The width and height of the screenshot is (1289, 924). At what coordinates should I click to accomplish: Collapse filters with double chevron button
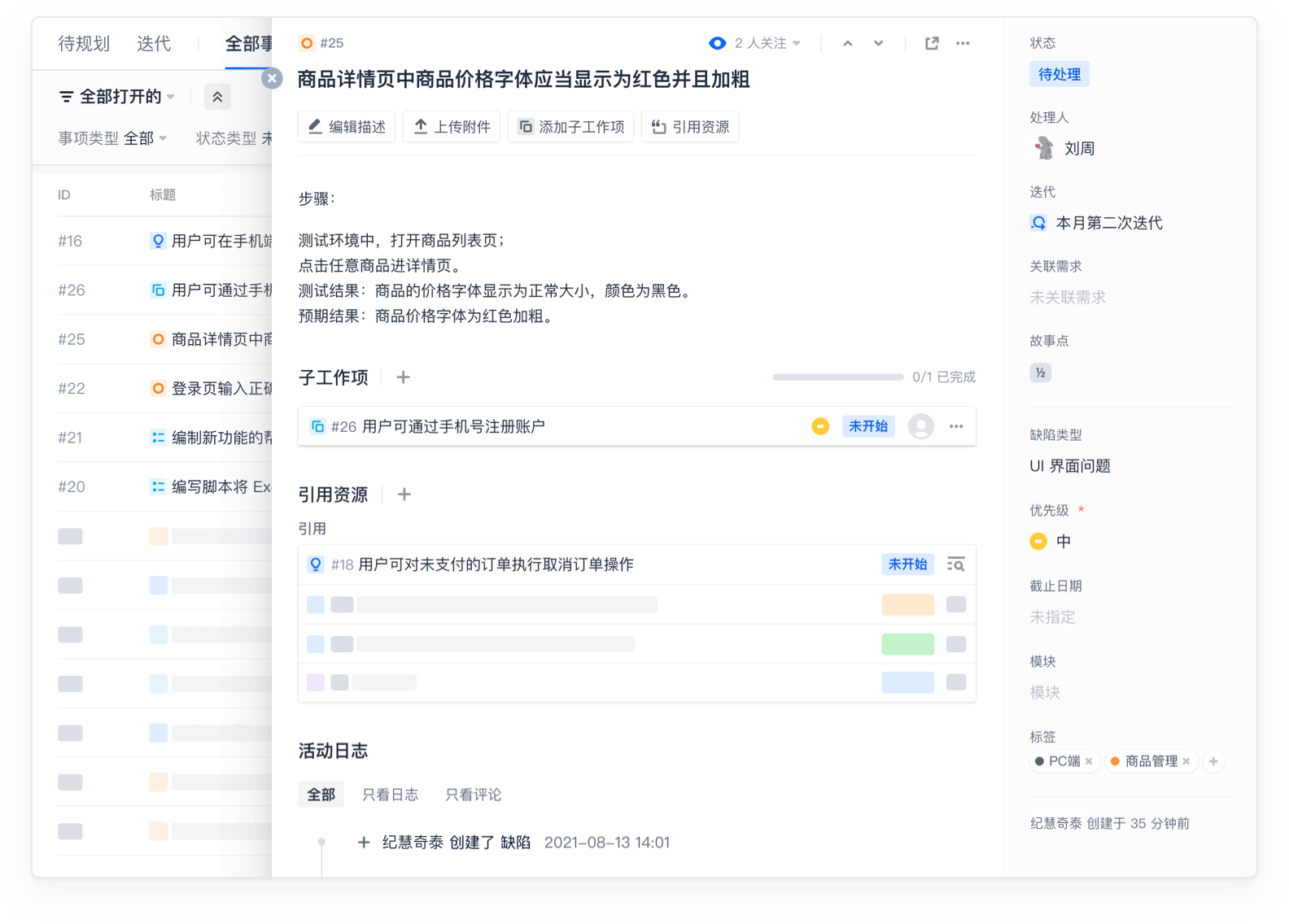(x=217, y=97)
